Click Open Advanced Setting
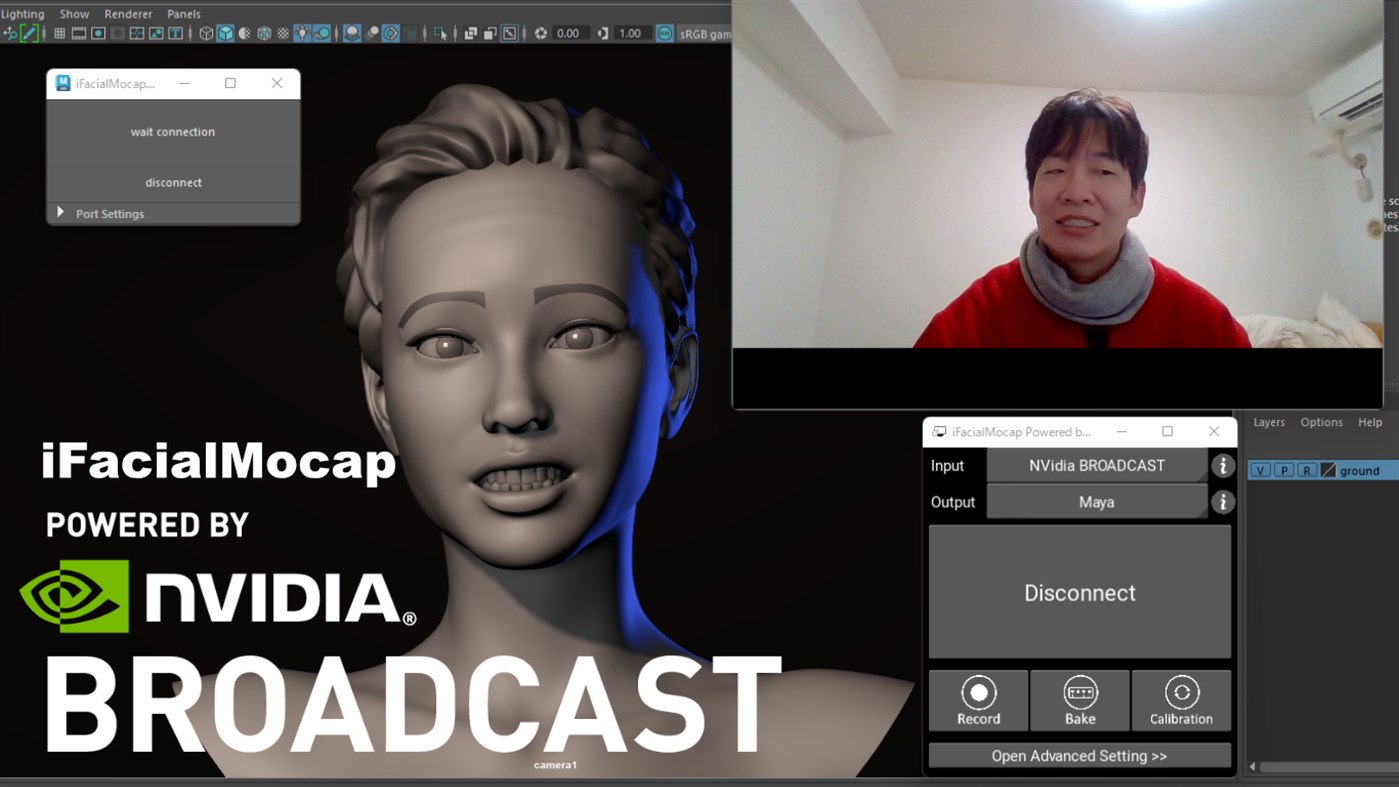The height and width of the screenshot is (787, 1399). 1079,755
